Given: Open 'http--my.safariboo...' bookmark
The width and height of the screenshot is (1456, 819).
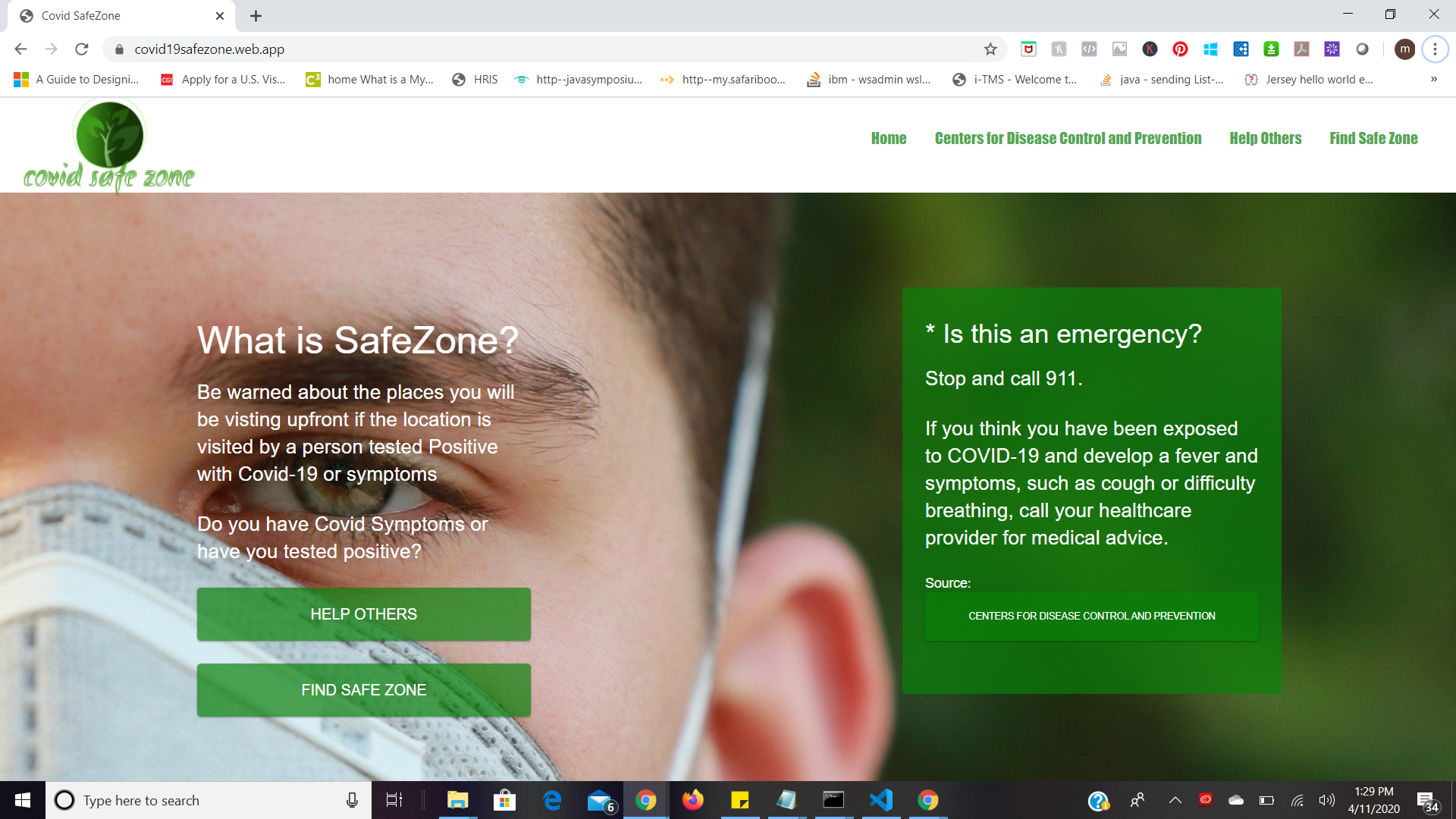Looking at the screenshot, I should click(x=723, y=80).
